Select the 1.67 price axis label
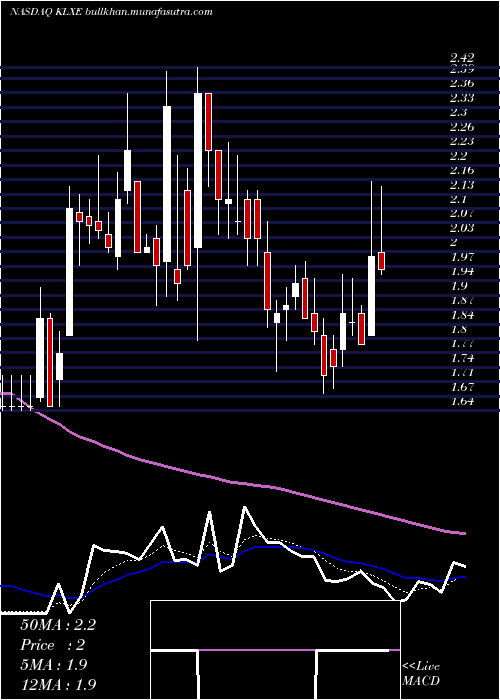Image resolution: width=500 pixels, height=700 pixels. [x=462, y=387]
